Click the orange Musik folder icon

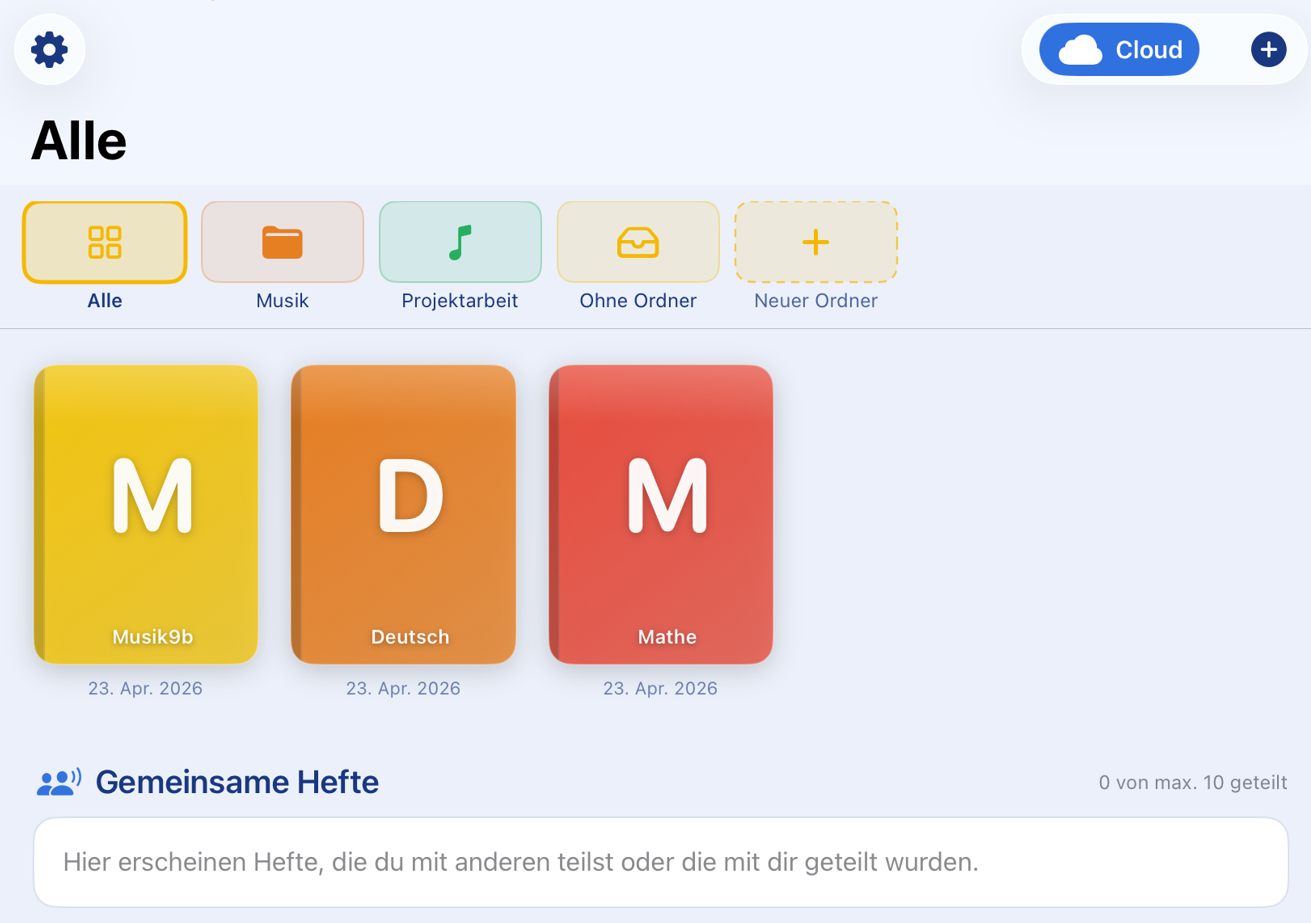pos(282,242)
